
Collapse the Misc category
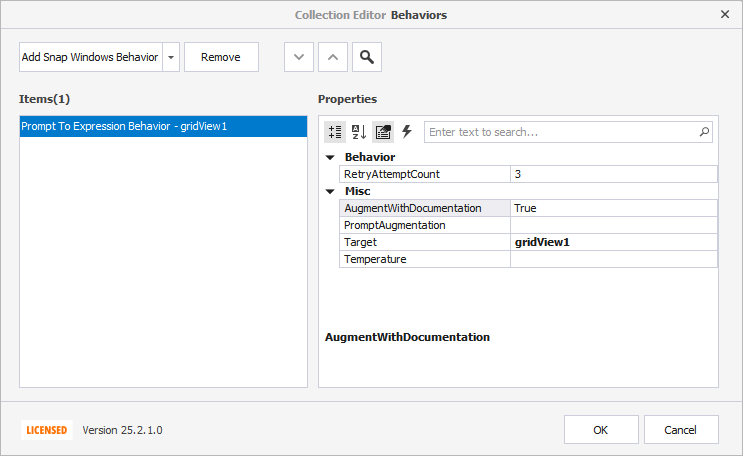[x=330, y=192]
